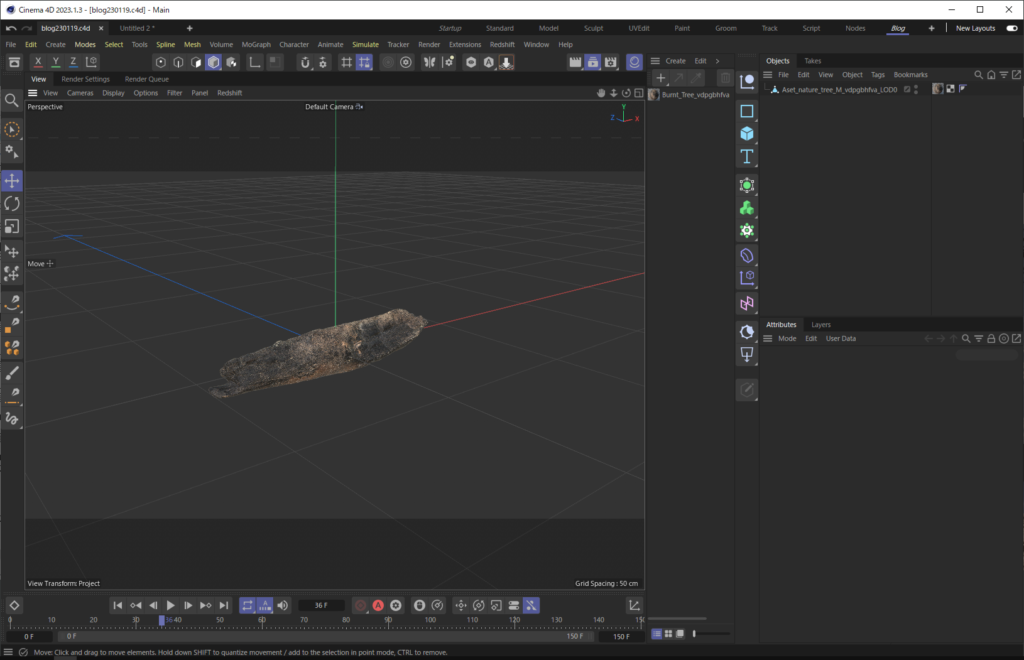Image resolution: width=1024 pixels, height=660 pixels.
Task: Toggle autokeying with the red record button
Action: coord(378,605)
